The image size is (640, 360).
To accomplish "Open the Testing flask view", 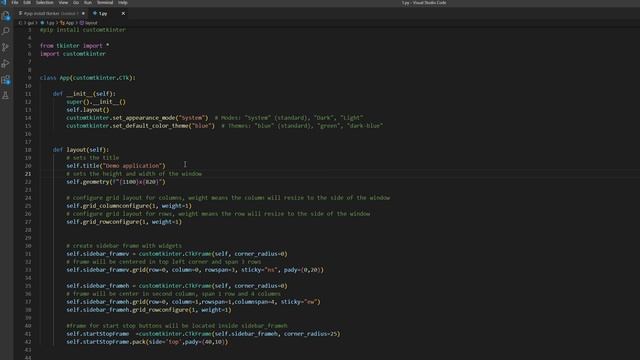I will coord(6,96).
